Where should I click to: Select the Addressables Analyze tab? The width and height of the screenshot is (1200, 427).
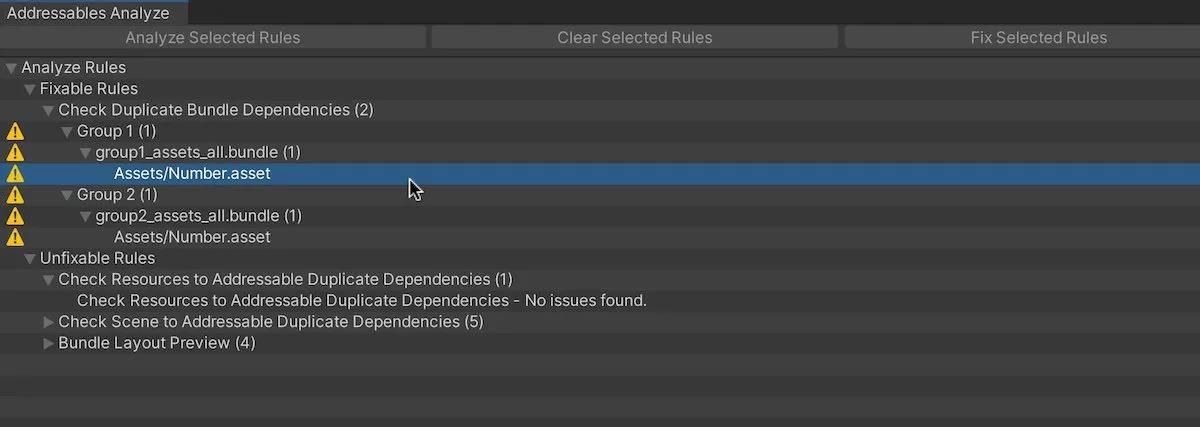88,13
